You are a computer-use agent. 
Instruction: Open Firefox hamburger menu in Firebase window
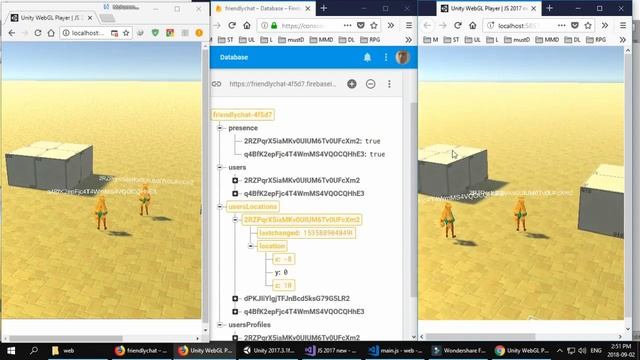[409, 25]
